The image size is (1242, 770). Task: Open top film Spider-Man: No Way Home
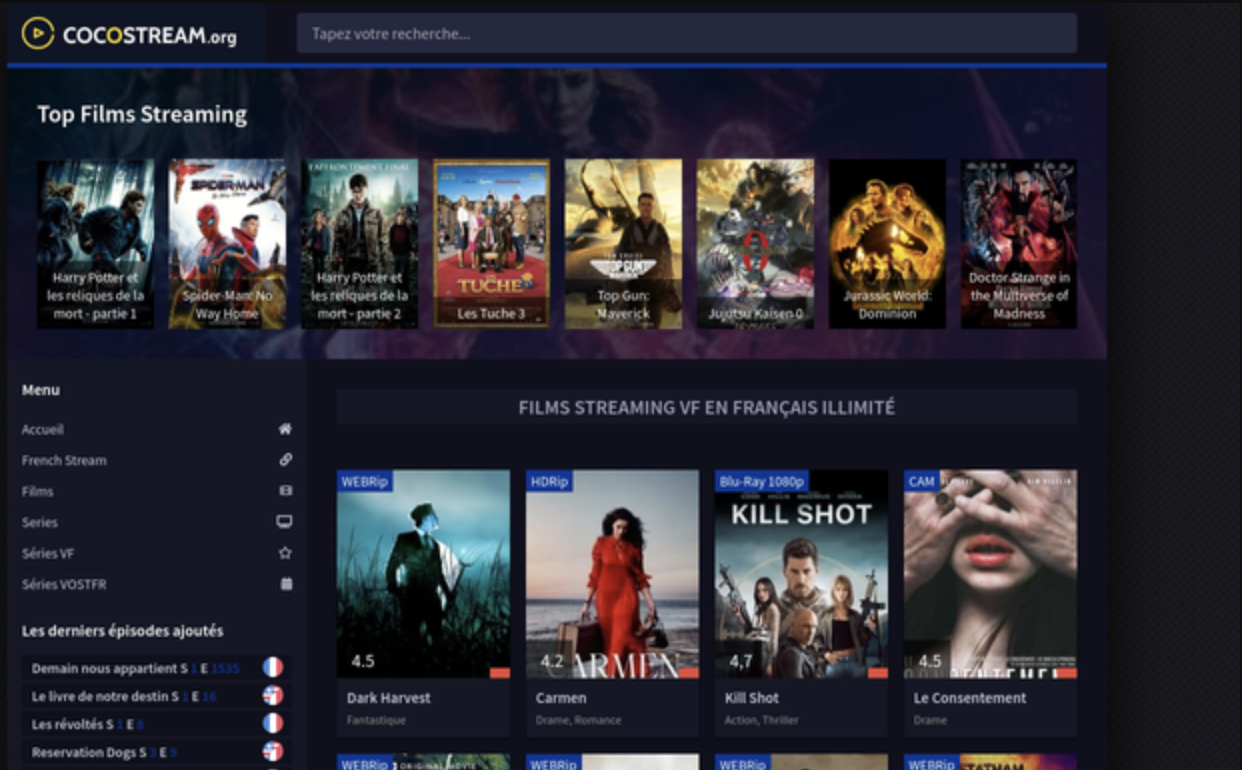(x=227, y=244)
